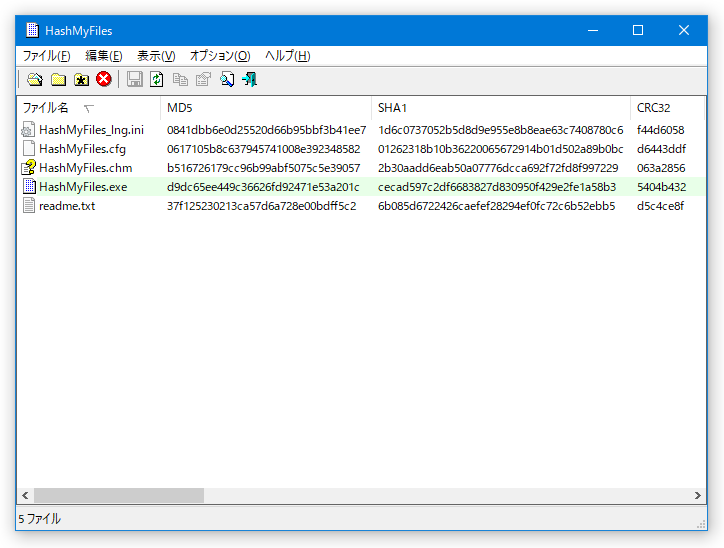The height and width of the screenshot is (548, 724).
Task: Click CRC32 value 5404b432
Action: [x=661, y=187]
